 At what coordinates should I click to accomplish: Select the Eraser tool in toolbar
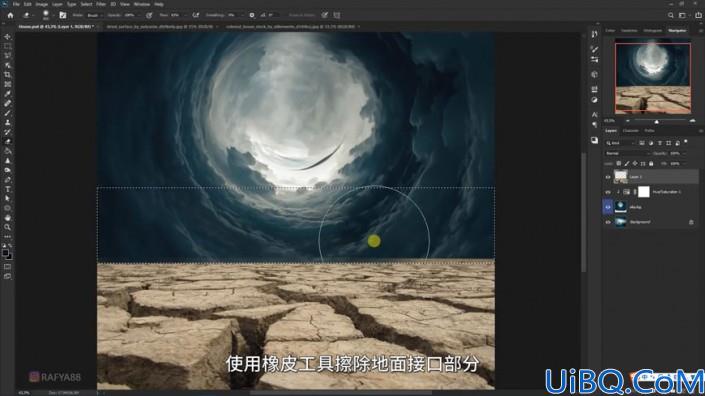coord(8,142)
